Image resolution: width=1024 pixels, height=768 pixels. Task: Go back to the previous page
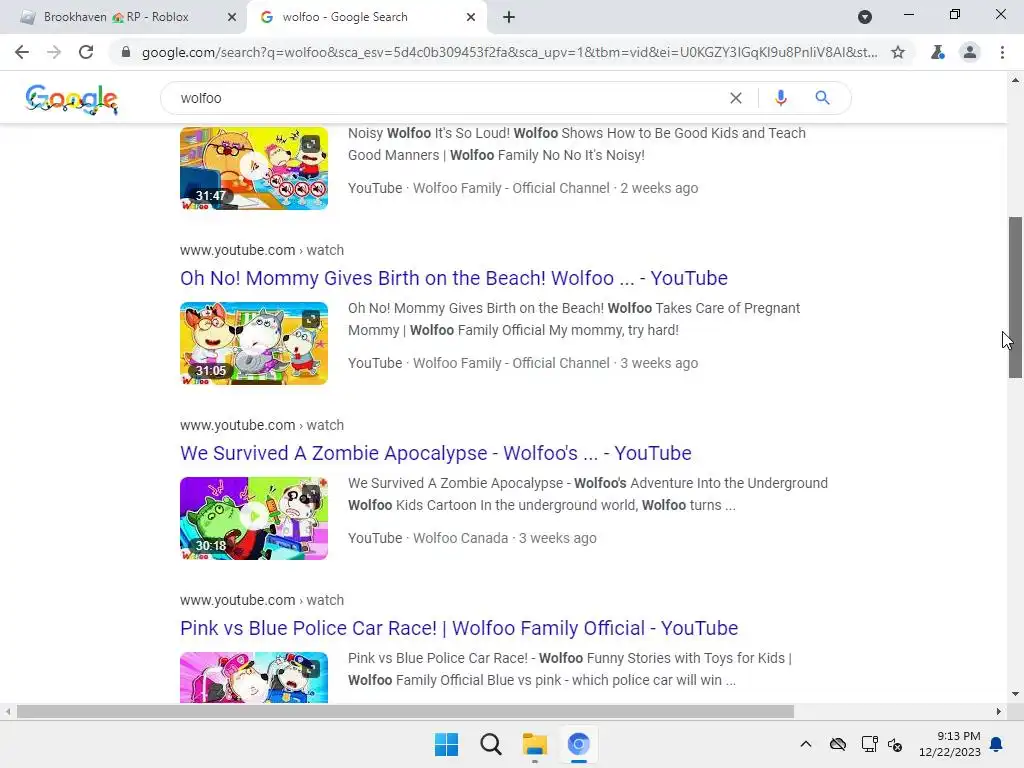22,52
